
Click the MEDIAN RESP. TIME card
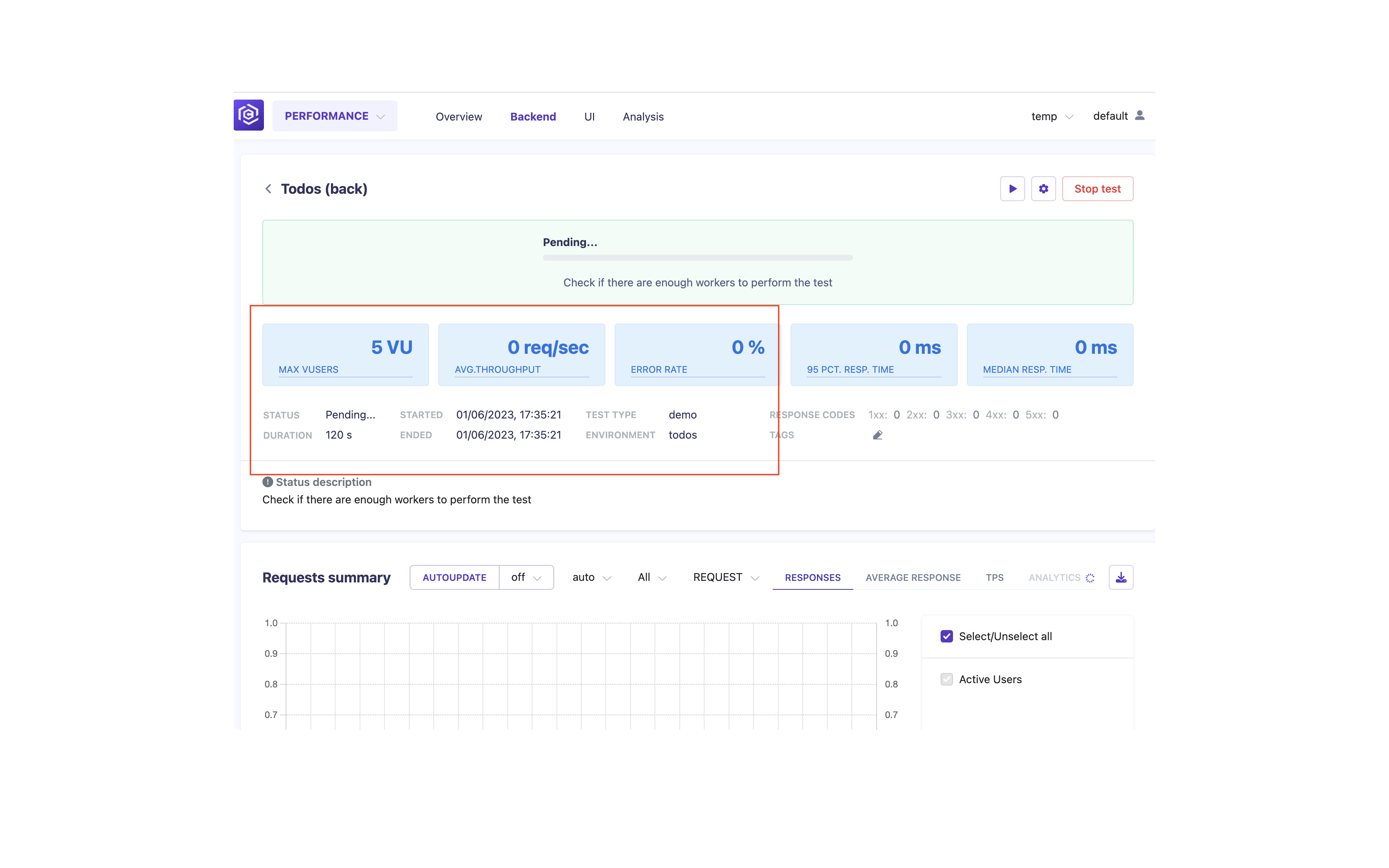[x=1050, y=355]
